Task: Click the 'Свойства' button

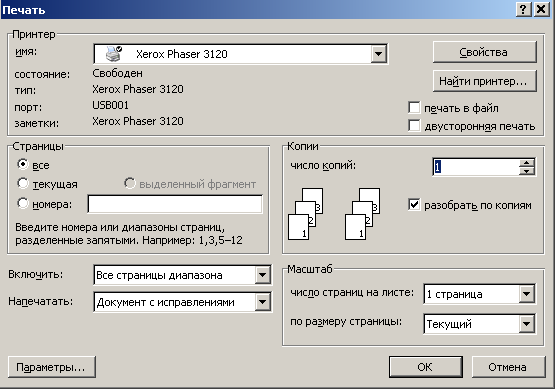Action: [485, 52]
